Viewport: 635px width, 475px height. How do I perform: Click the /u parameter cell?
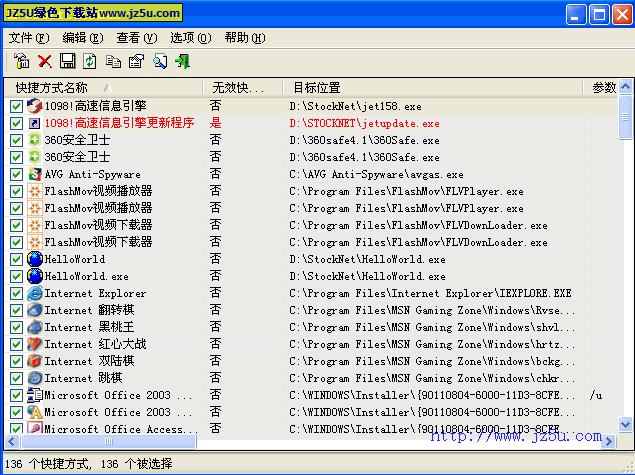click(x=596, y=395)
